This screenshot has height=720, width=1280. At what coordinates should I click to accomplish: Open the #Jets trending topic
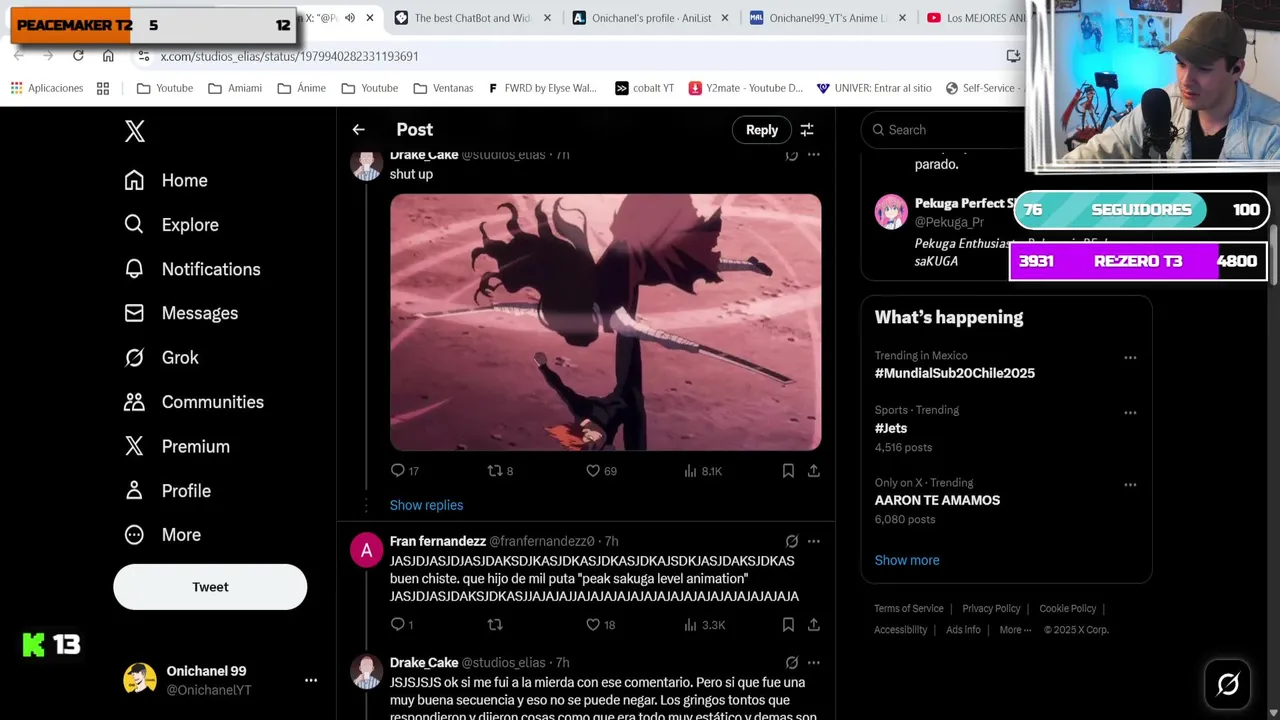tap(891, 428)
